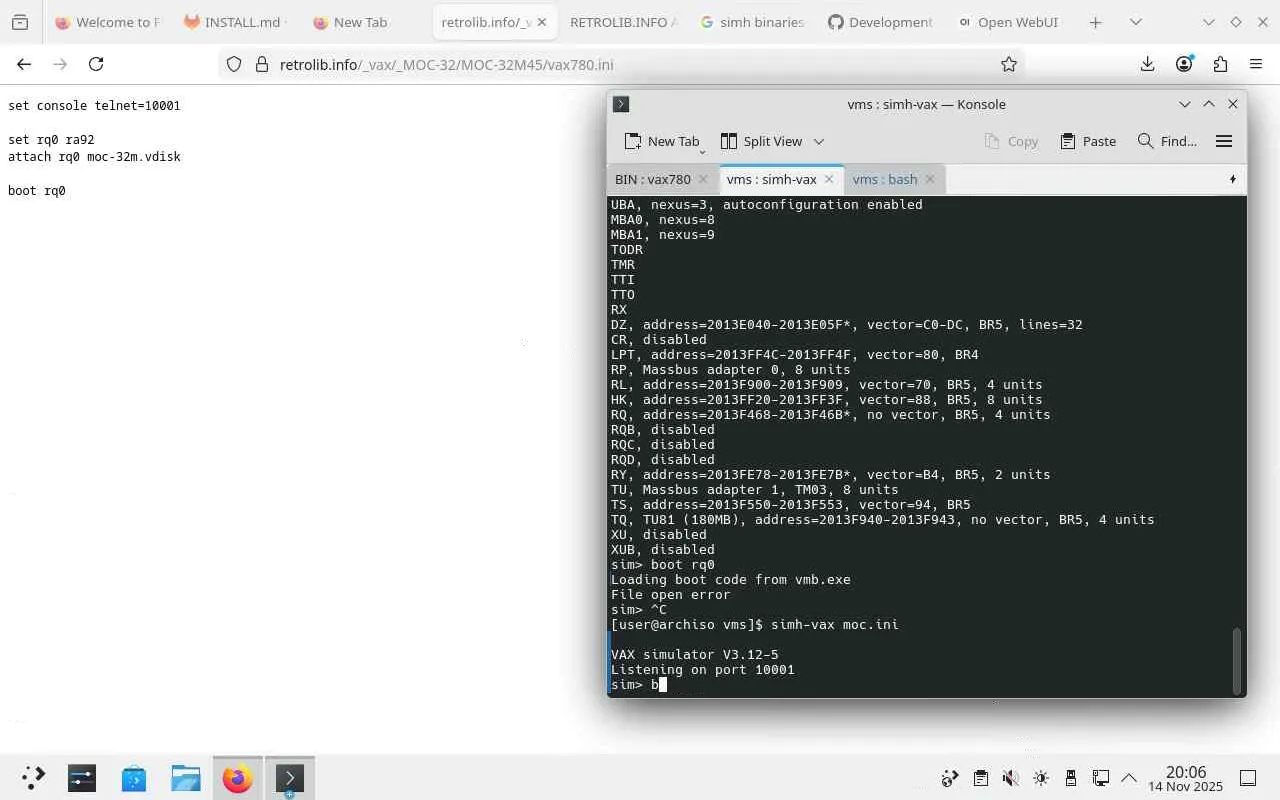The height and width of the screenshot is (800, 1280).
Task: Open display brightness tray icon
Action: (1040, 778)
